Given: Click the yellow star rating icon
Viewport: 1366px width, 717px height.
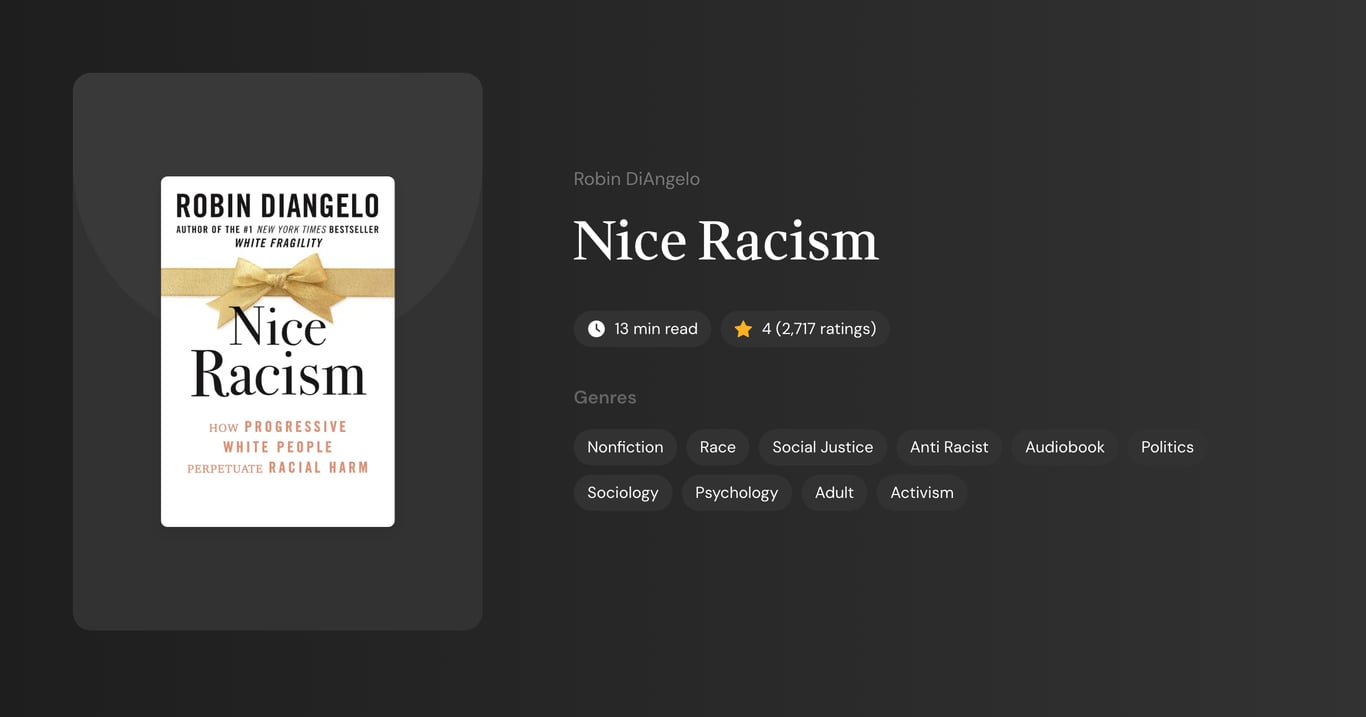Looking at the screenshot, I should click(742, 328).
